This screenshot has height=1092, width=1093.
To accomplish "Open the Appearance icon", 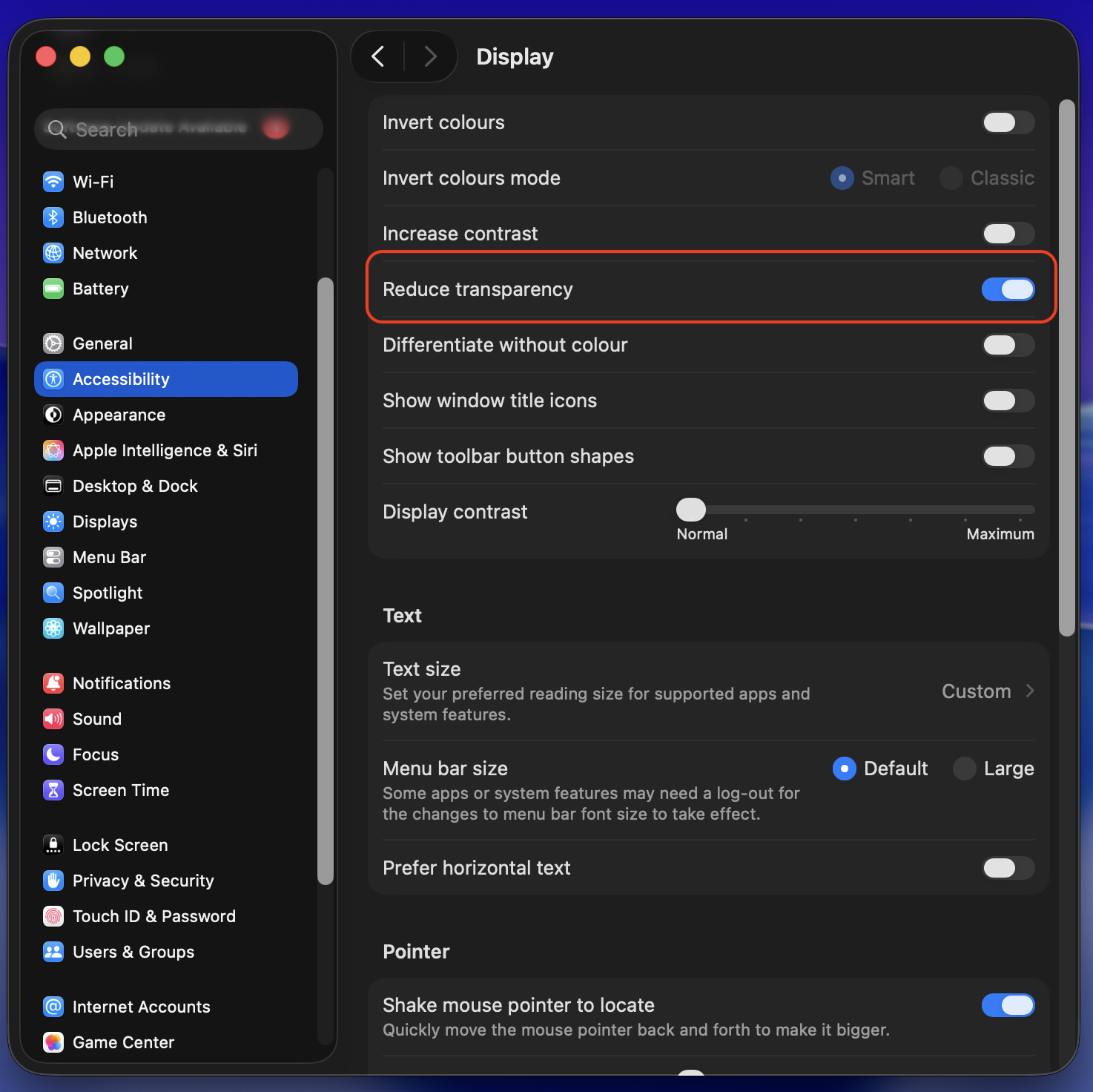I will 53,415.
